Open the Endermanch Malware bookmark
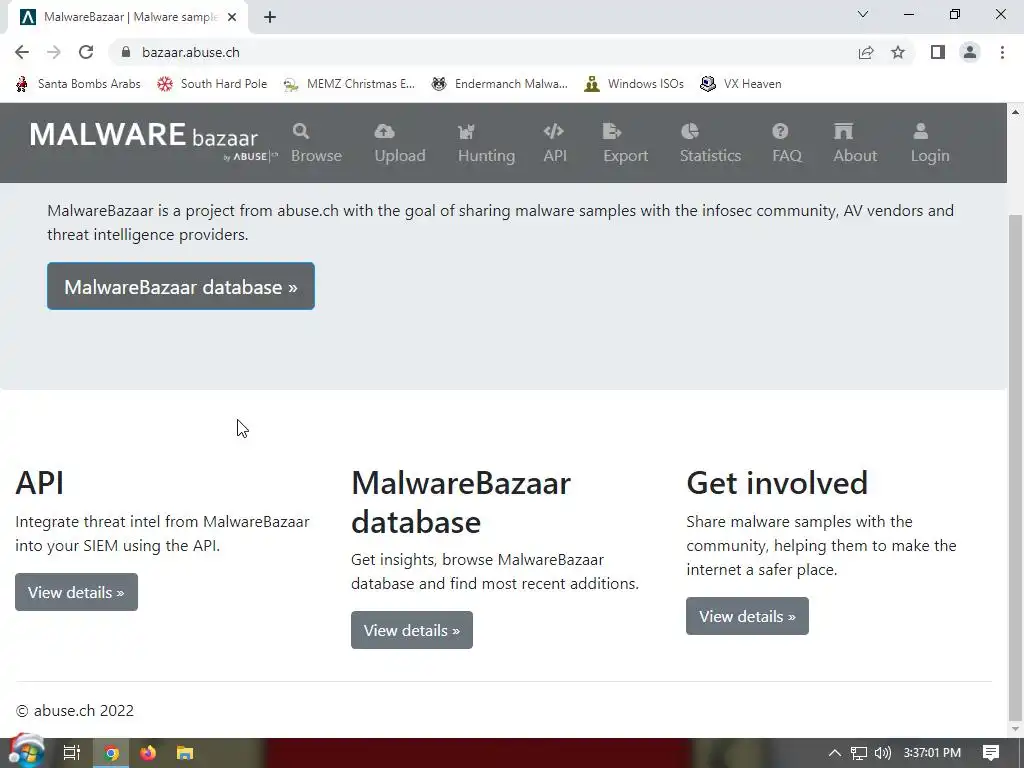 (500, 84)
